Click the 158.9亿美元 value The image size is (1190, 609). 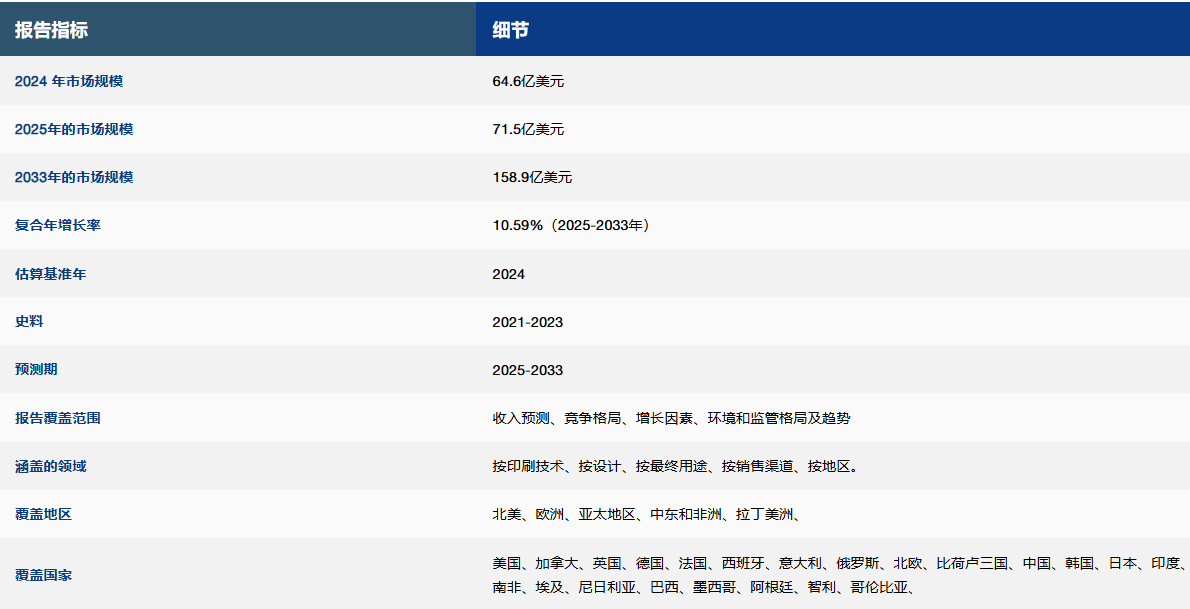(532, 177)
